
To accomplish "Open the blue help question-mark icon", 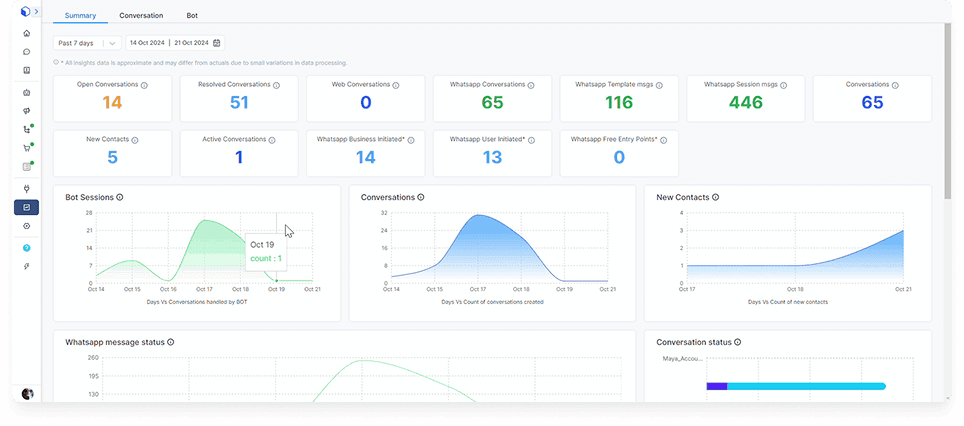I will (27, 247).
